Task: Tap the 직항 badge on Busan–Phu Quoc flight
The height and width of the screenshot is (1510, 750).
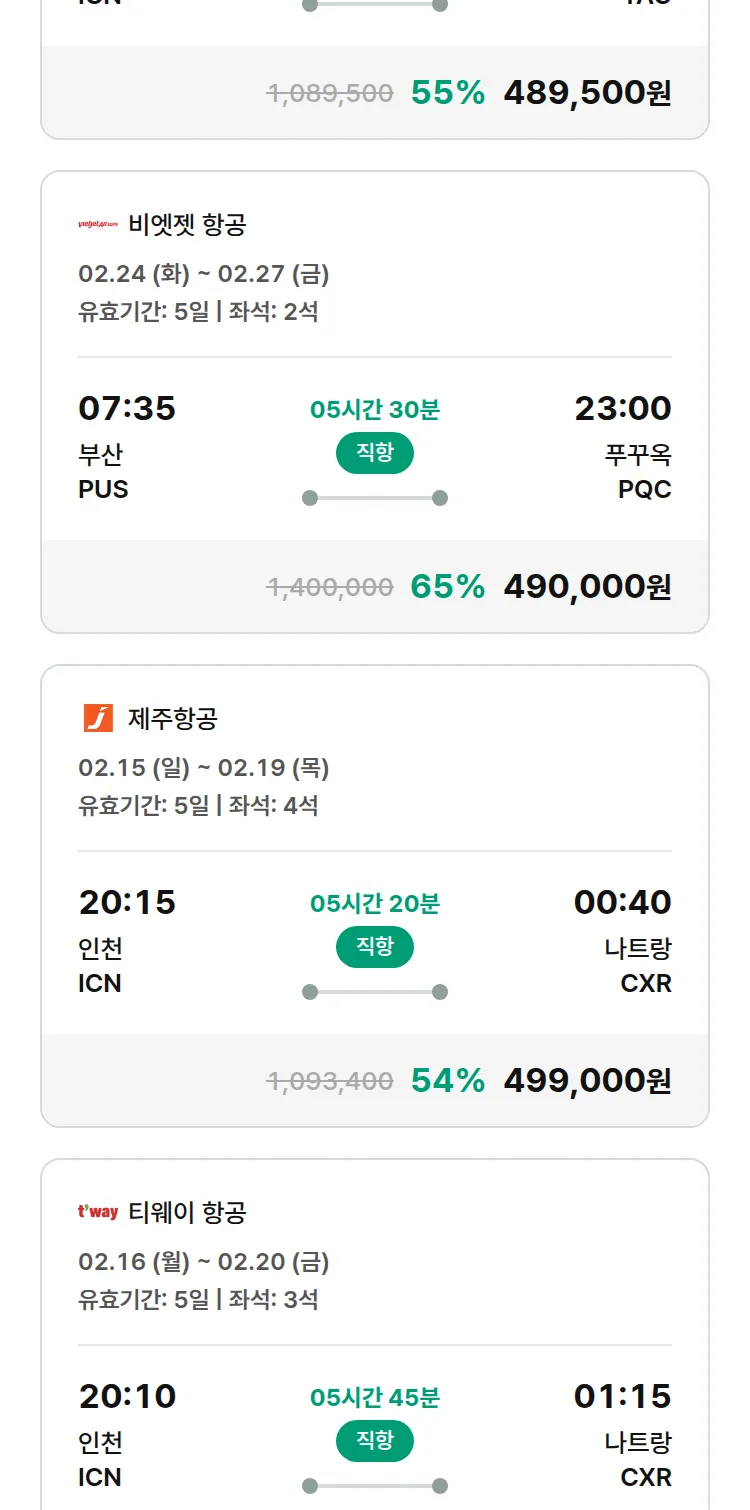Action: click(x=374, y=453)
